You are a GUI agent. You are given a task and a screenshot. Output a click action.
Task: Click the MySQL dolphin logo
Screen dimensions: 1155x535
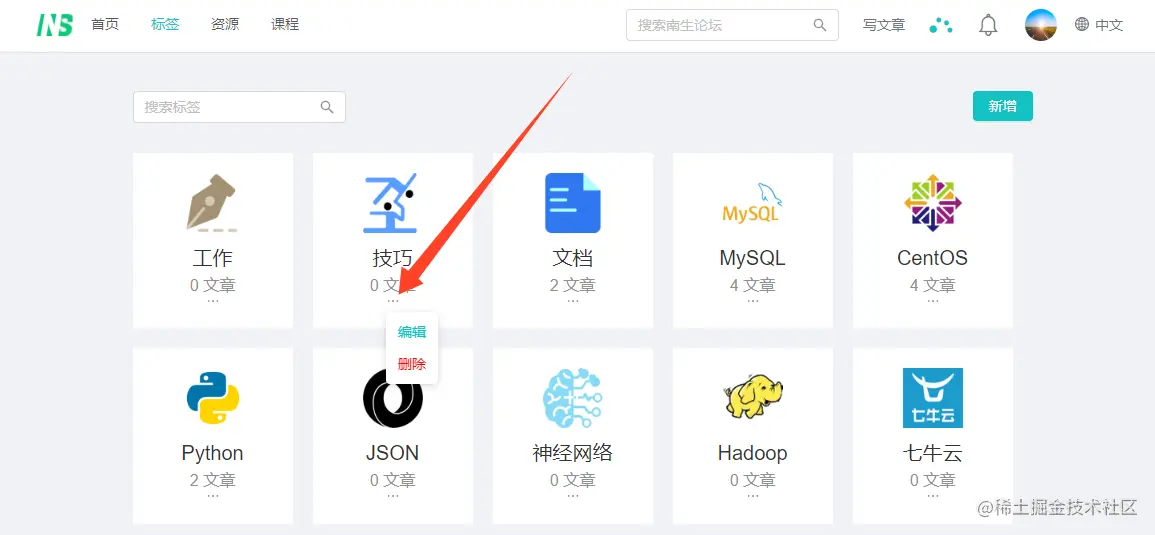click(x=752, y=203)
